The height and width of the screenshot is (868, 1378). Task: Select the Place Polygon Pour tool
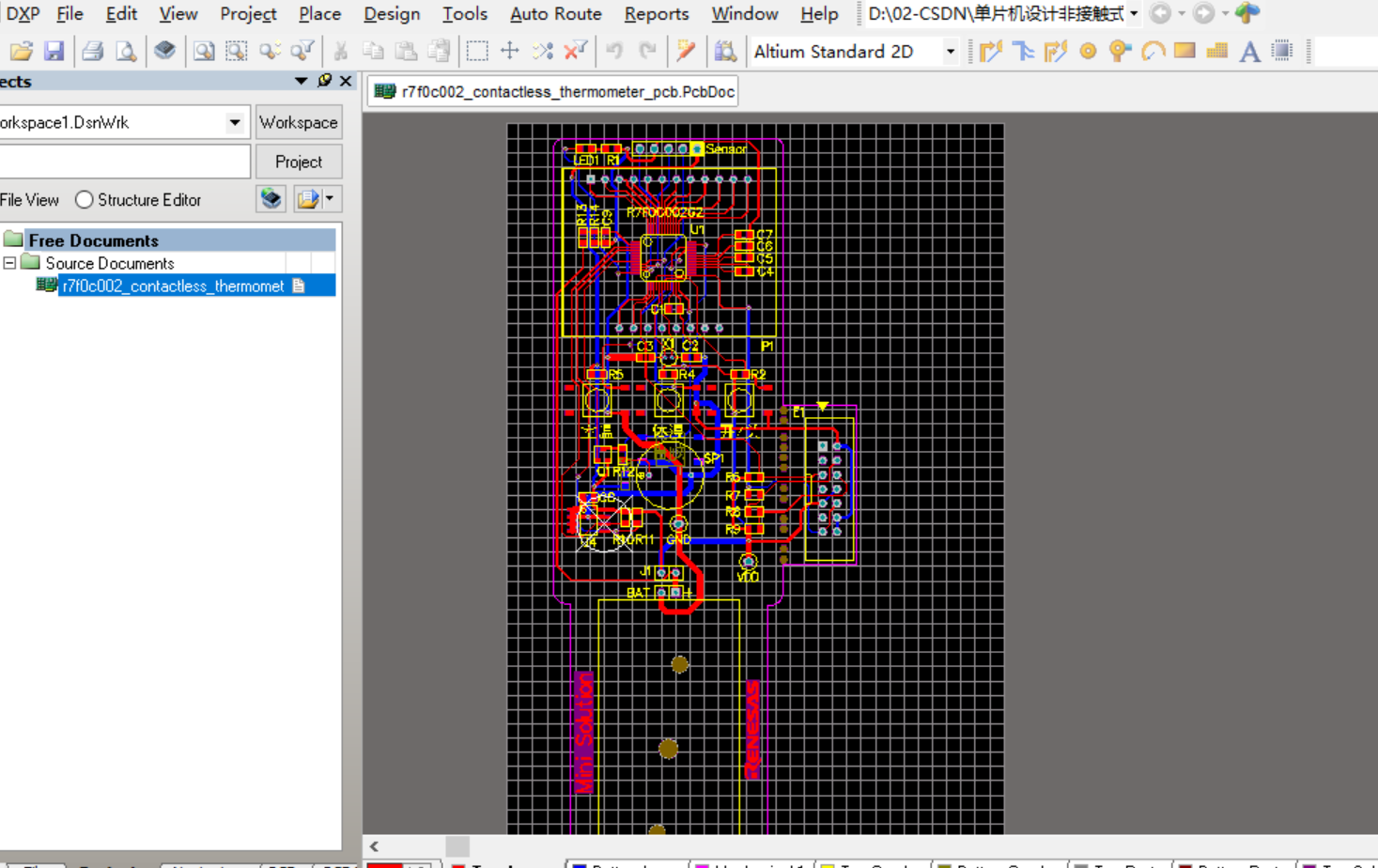(1217, 51)
